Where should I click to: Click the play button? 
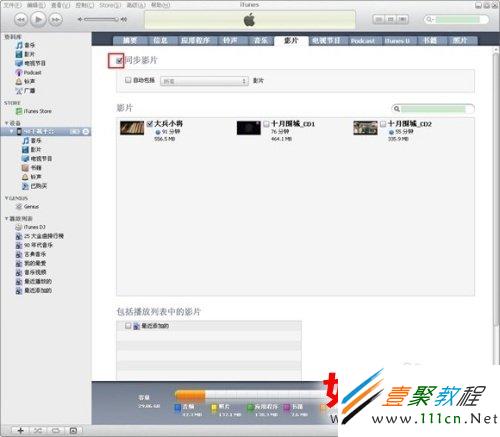[x=38, y=19]
